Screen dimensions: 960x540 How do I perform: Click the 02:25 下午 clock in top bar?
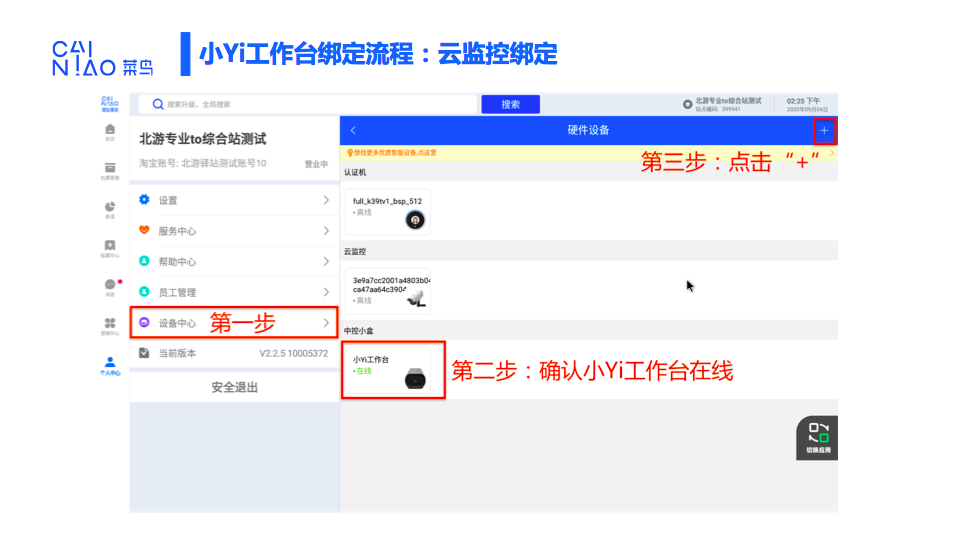[x=803, y=101]
